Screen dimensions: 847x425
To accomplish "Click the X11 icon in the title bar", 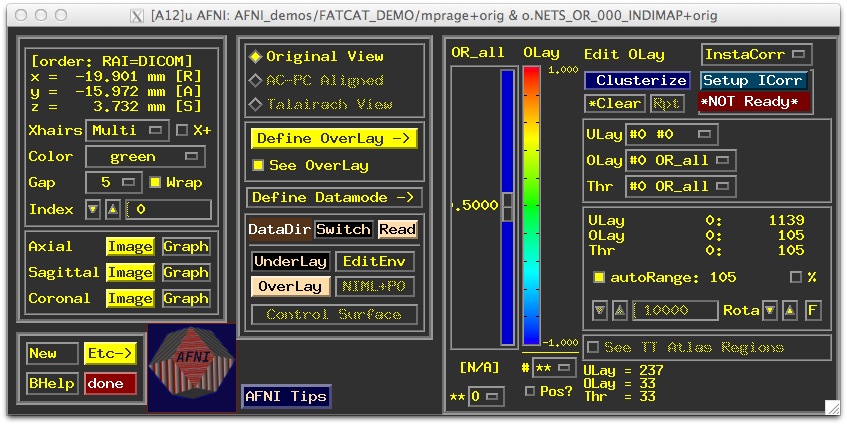I will point(137,16).
